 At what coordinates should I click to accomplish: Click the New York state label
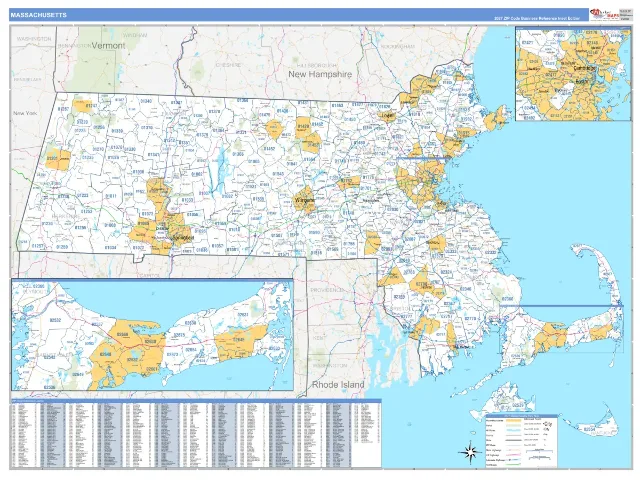pos(25,113)
